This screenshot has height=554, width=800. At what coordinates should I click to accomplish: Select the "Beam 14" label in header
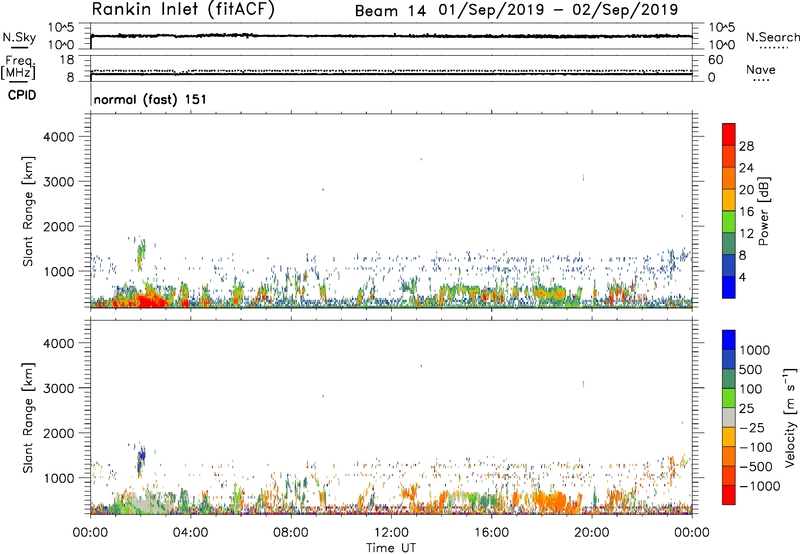coord(390,11)
